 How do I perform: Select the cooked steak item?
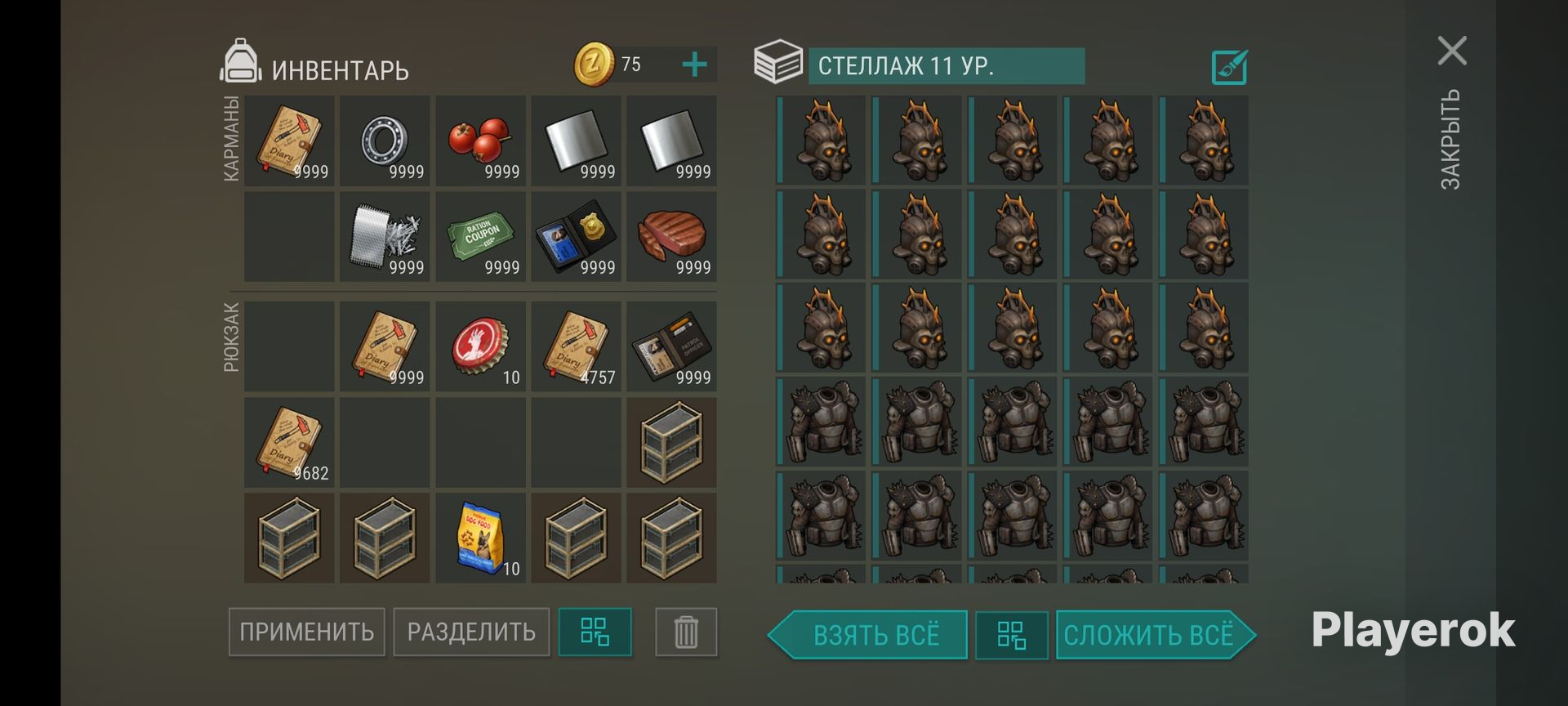671,236
